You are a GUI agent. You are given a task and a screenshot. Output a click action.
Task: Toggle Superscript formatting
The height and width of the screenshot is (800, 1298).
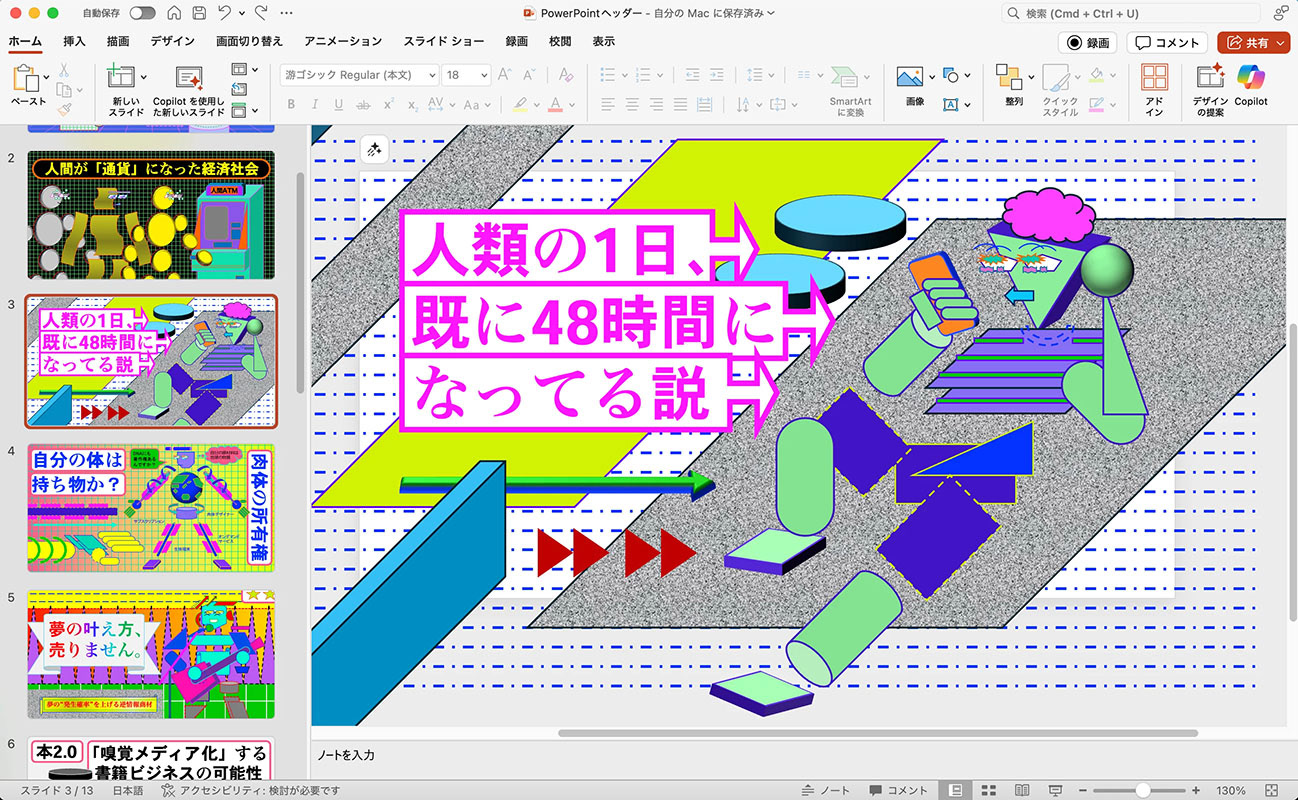click(388, 104)
